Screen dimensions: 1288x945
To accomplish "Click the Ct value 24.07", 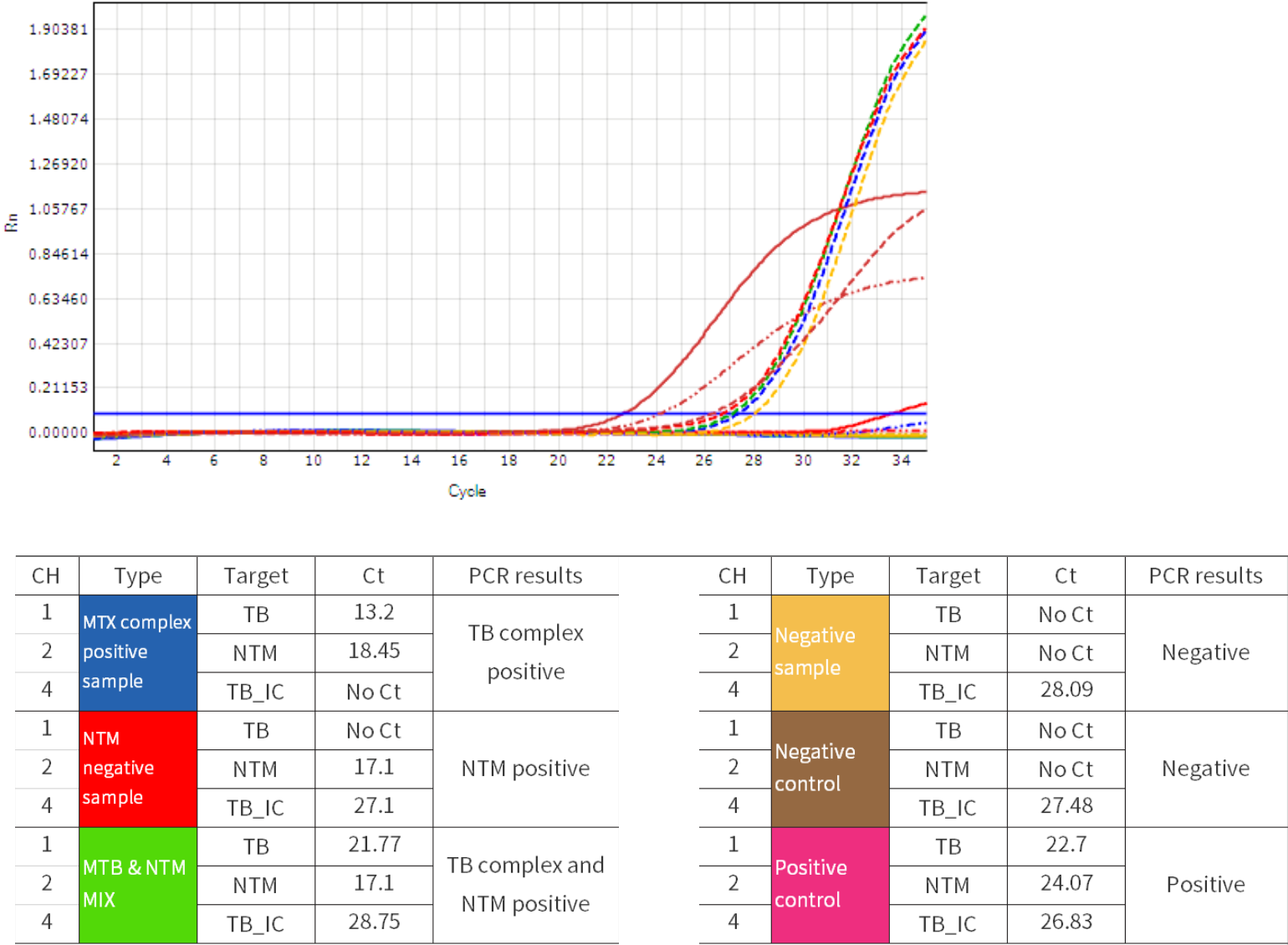I will [x=1066, y=883].
